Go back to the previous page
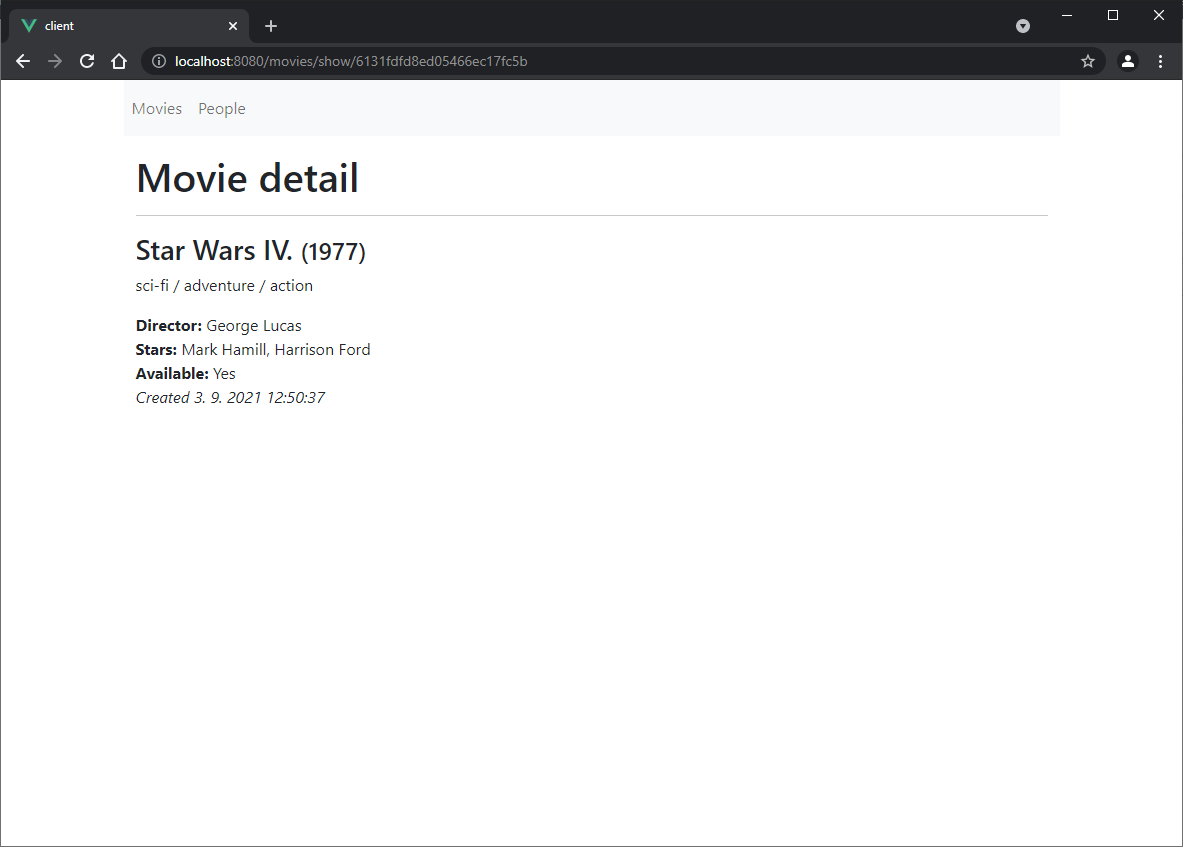This screenshot has height=847, width=1183. tap(23, 61)
